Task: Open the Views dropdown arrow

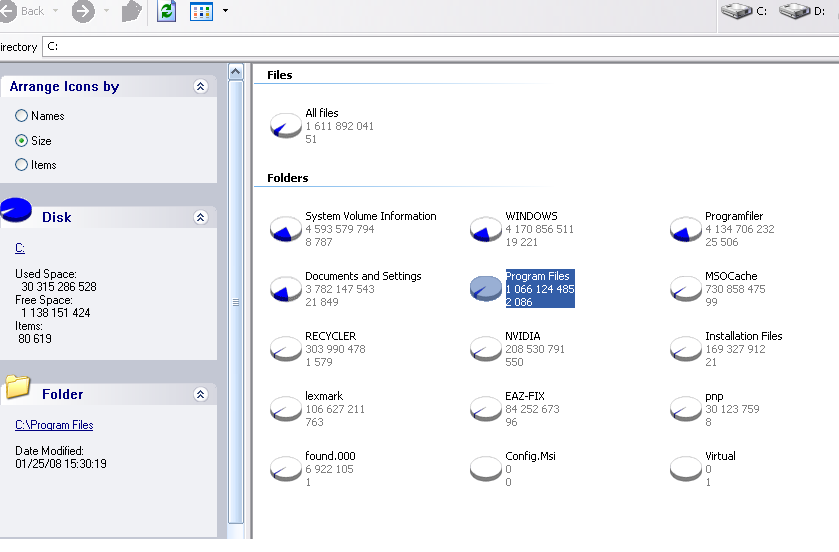Action: (225, 11)
